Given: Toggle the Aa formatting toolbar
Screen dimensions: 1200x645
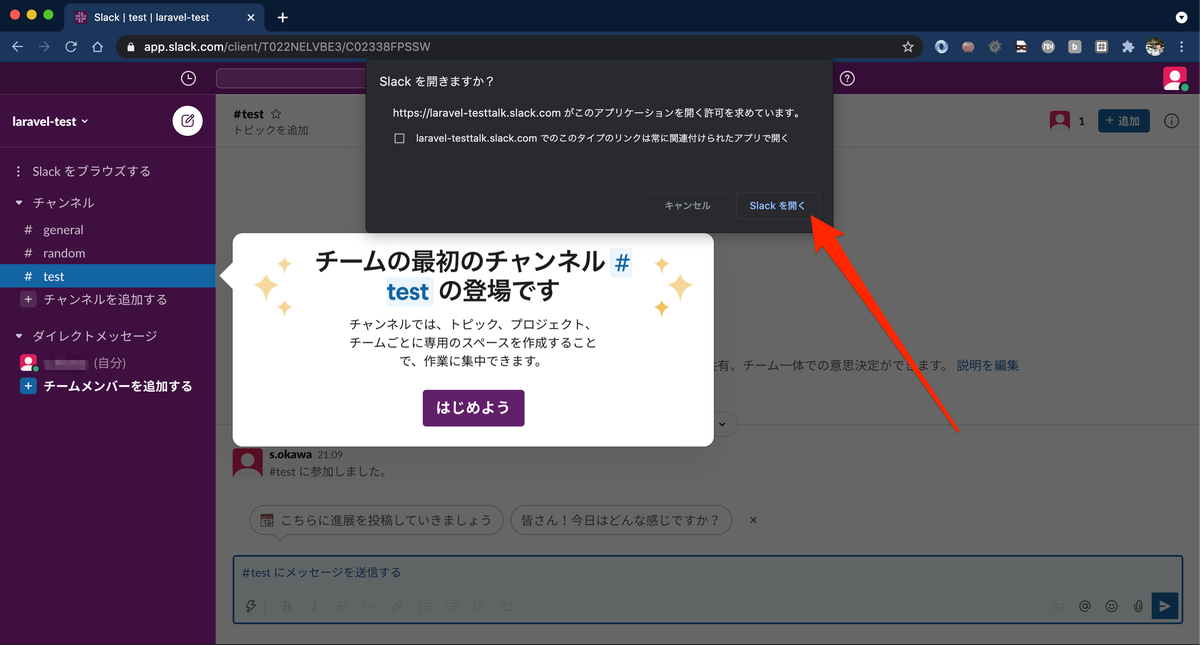Looking at the screenshot, I should (1059, 606).
